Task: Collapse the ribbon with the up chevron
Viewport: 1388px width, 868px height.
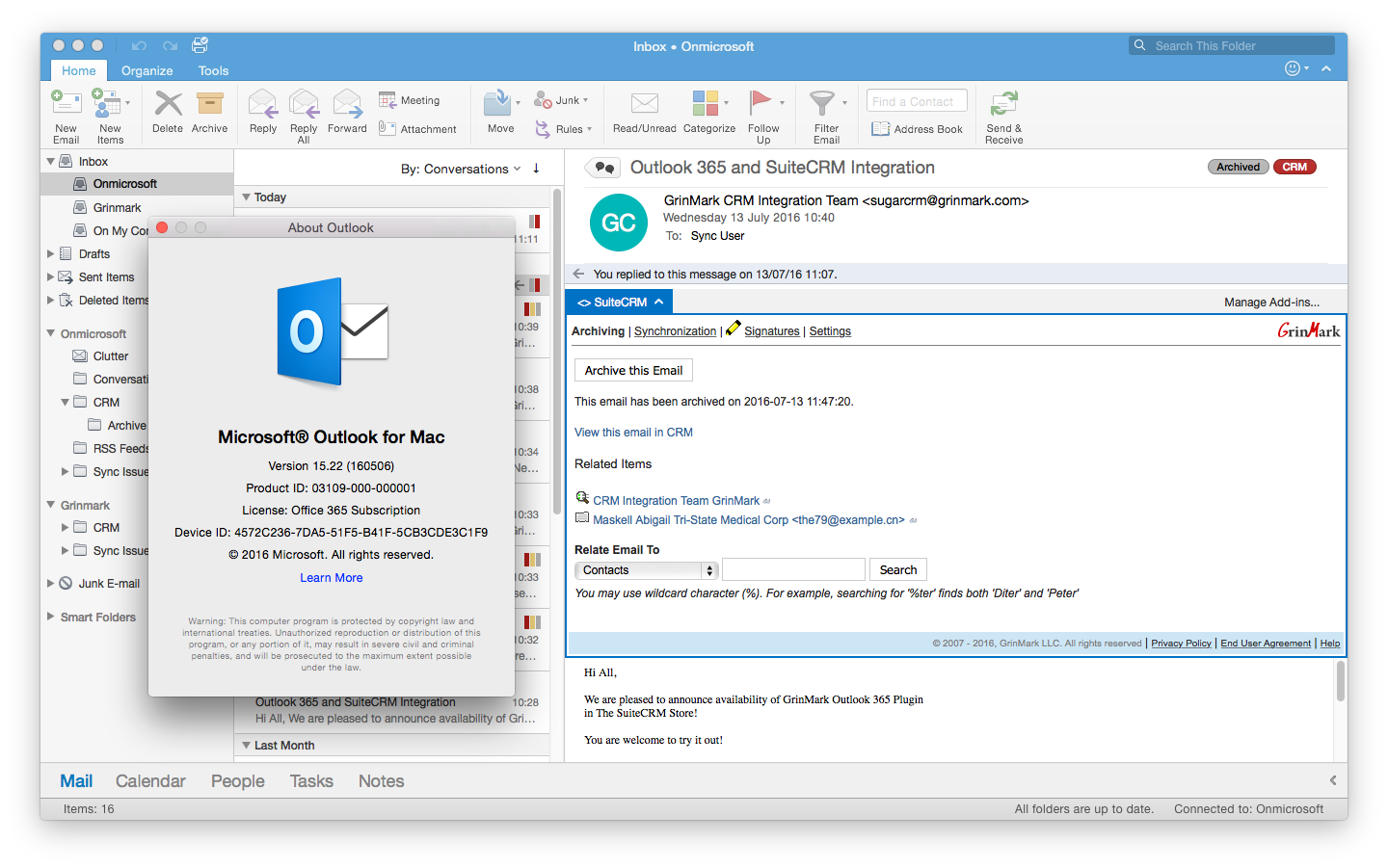Action: click(x=1326, y=68)
